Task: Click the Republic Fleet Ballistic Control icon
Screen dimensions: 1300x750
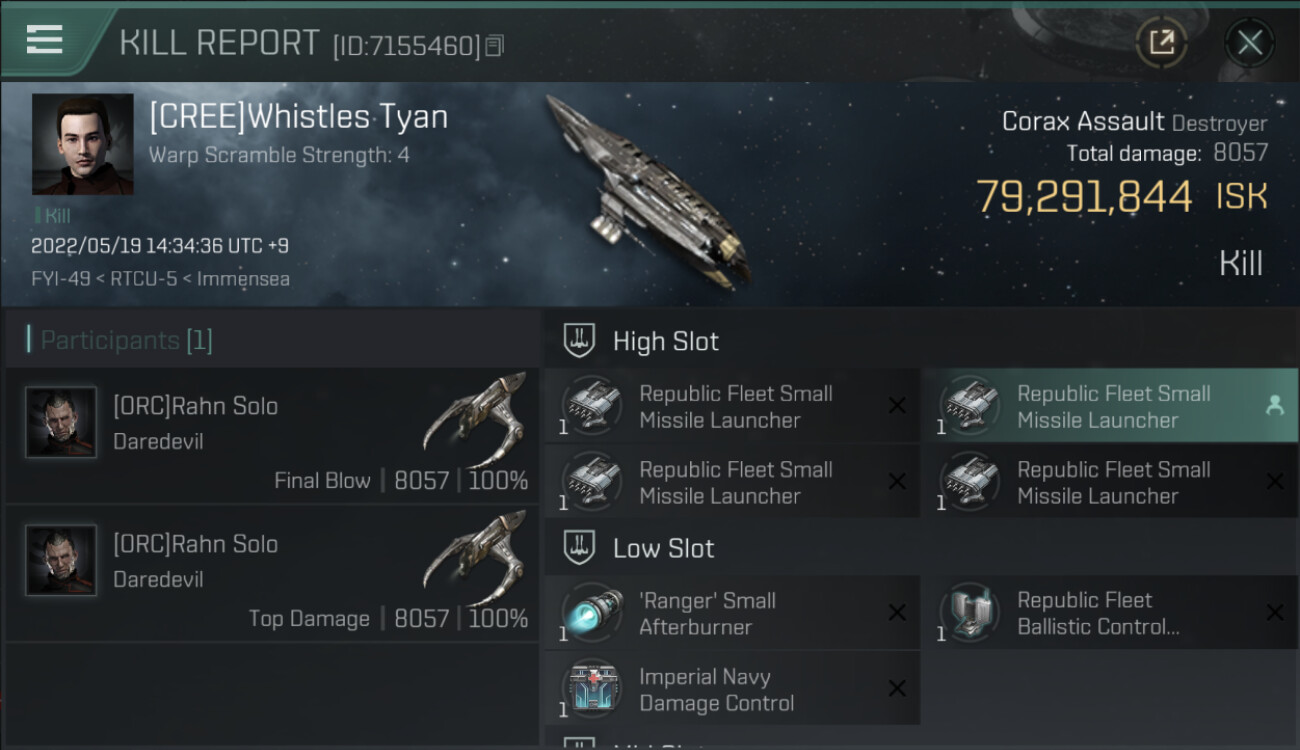Action: (x=969, y=612)
